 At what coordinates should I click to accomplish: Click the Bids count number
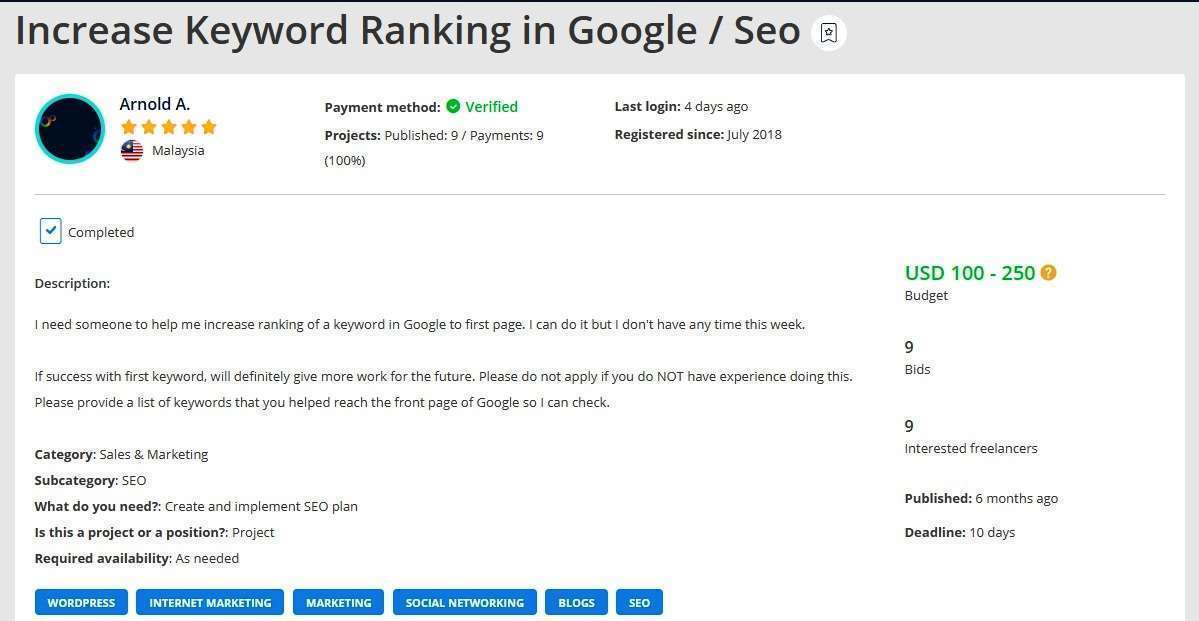(x=909, y=347)
